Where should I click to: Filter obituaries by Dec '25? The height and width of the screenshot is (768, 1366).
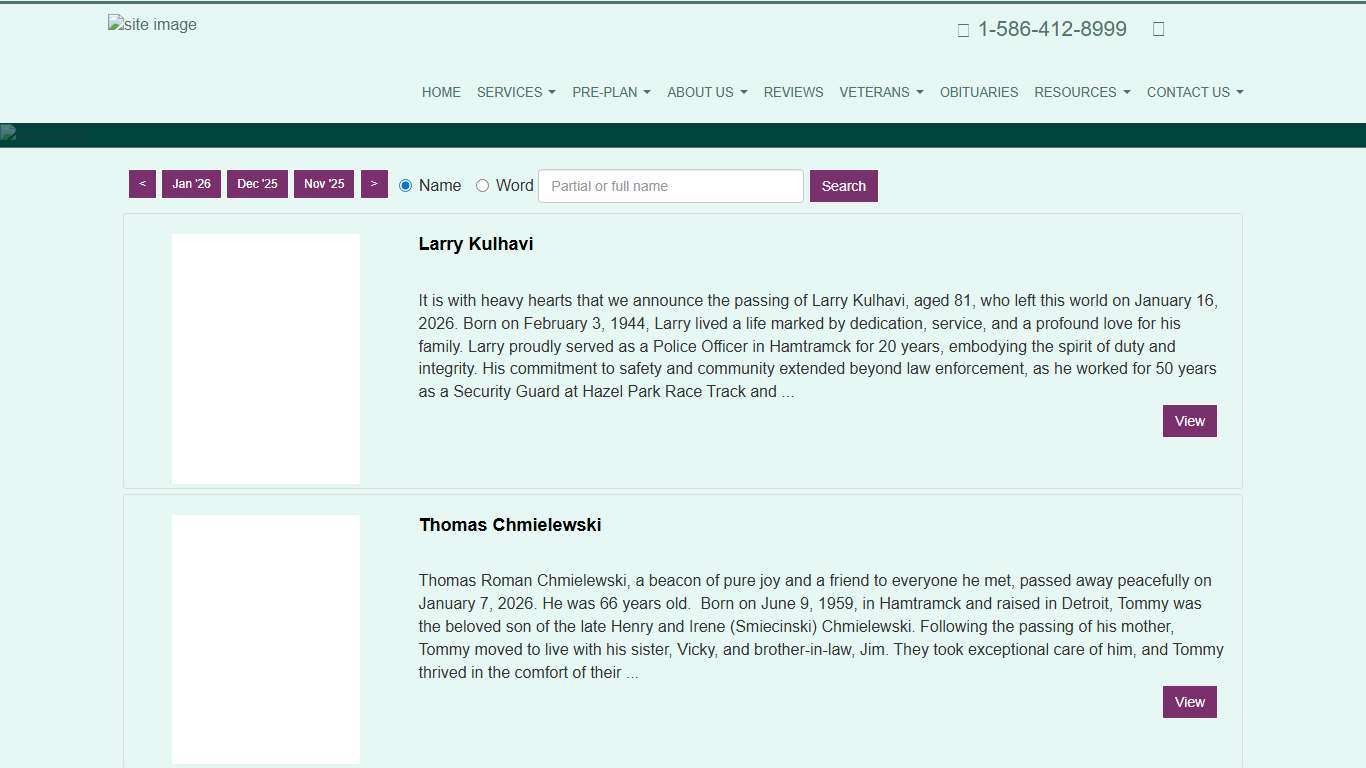(x=257, y=184)
